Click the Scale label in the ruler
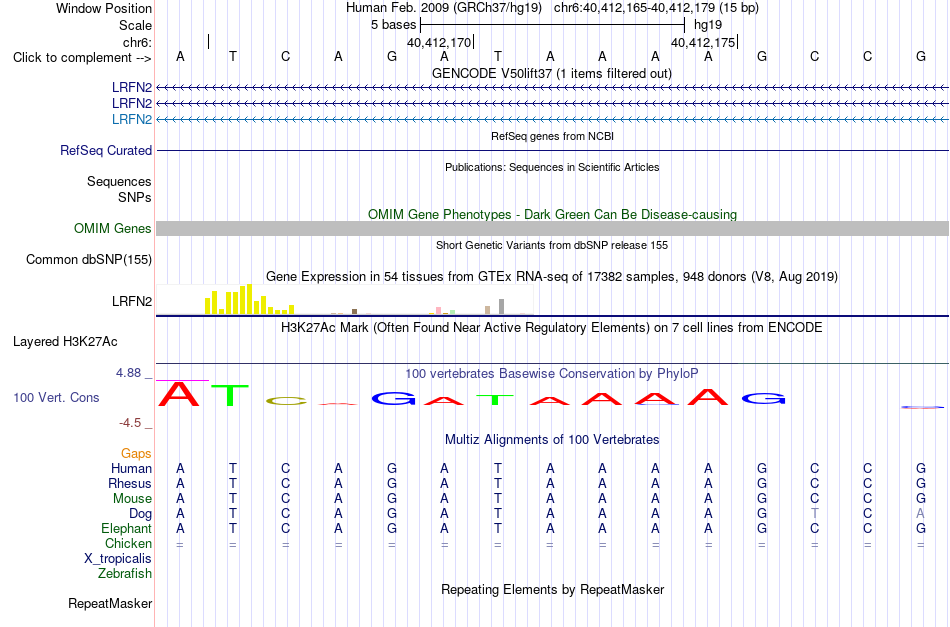Screen dimensions: 950x627 (135, 25)
